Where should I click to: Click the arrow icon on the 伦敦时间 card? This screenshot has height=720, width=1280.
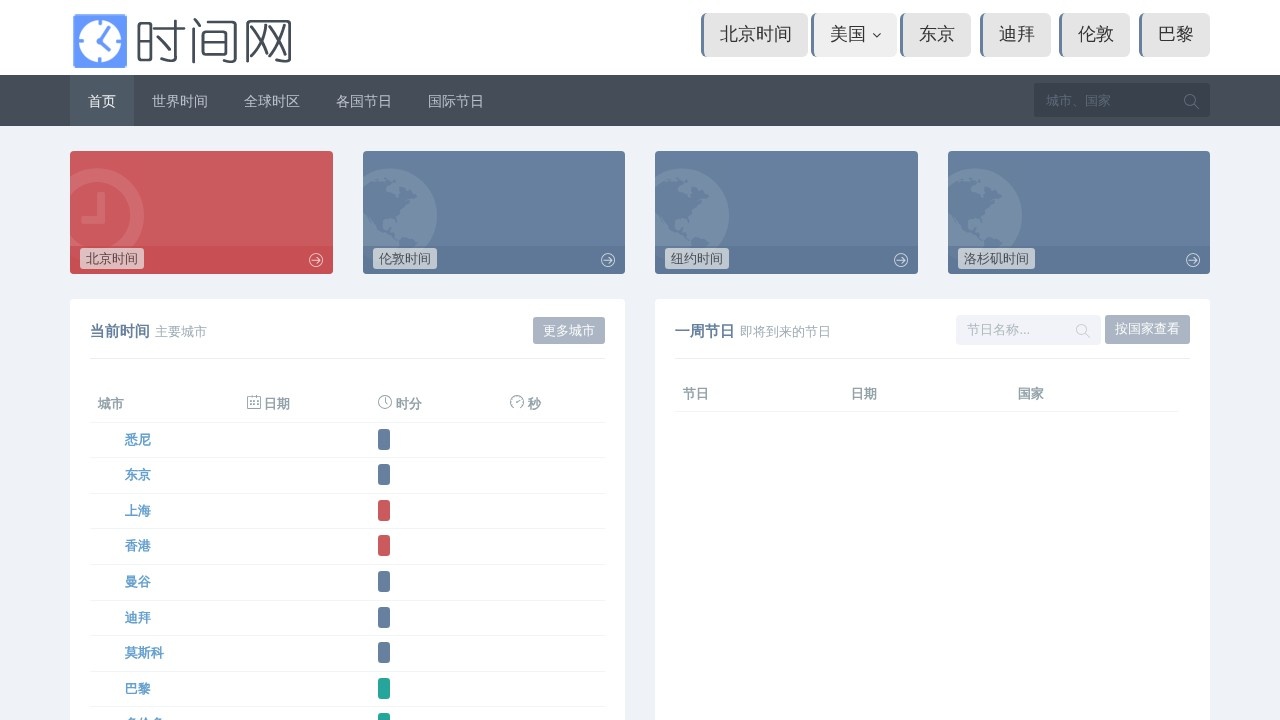(608, 260)
